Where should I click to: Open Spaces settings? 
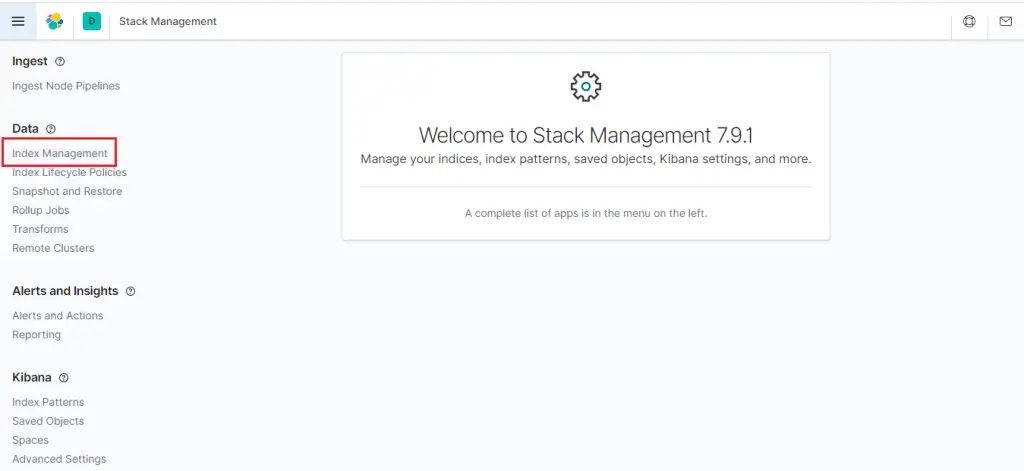point(31,440)
